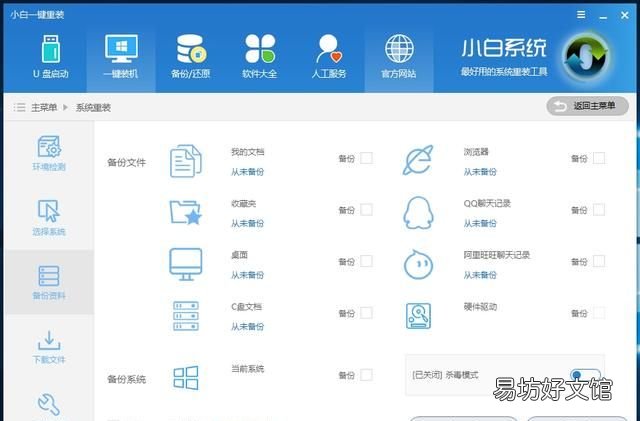This screenshot has width=640, height=421.
Task: Open the 备份/还原 tab
Action: pos(190,57)
